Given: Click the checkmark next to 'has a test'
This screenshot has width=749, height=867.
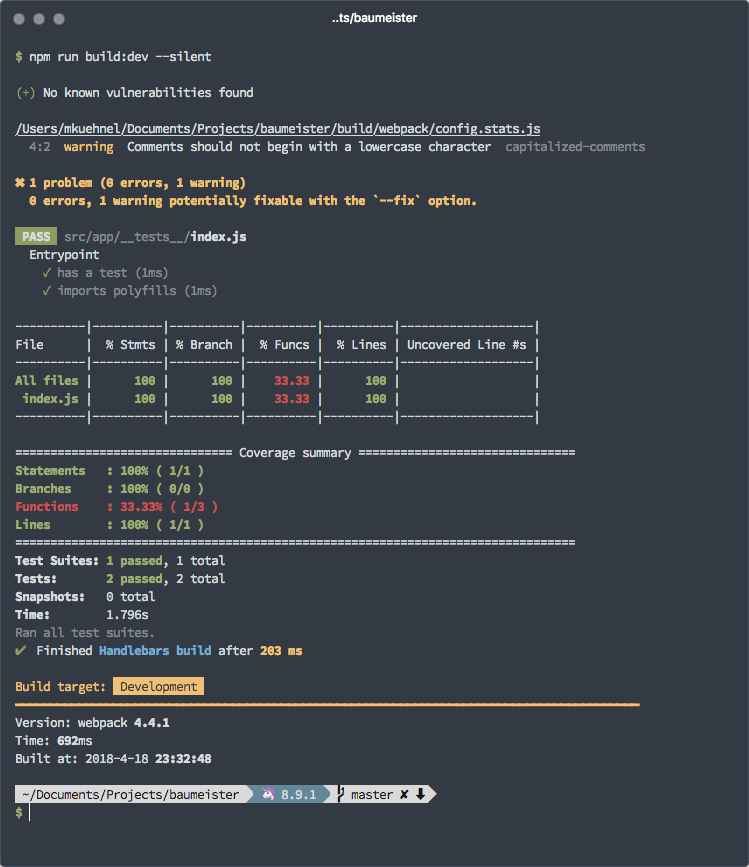Looking at the screenshot, I should tap(46, 273).
